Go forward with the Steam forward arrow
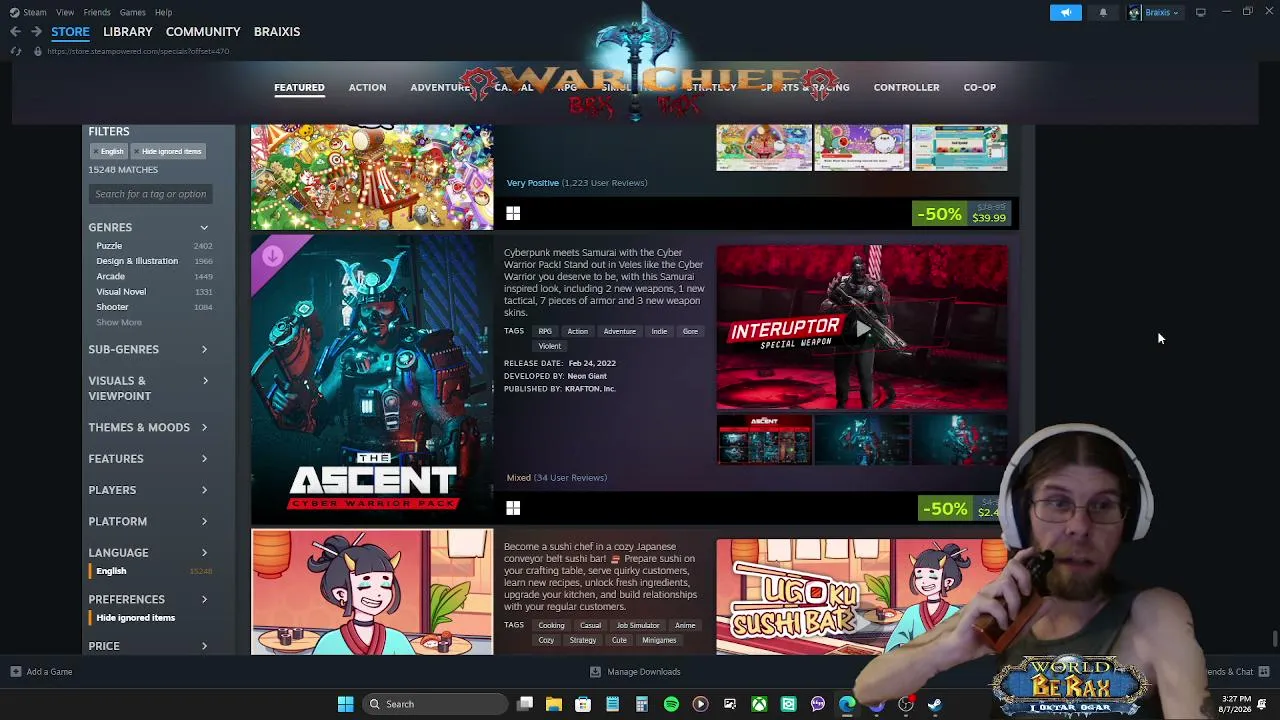The image size is (1280, 720). coord(36,32)
